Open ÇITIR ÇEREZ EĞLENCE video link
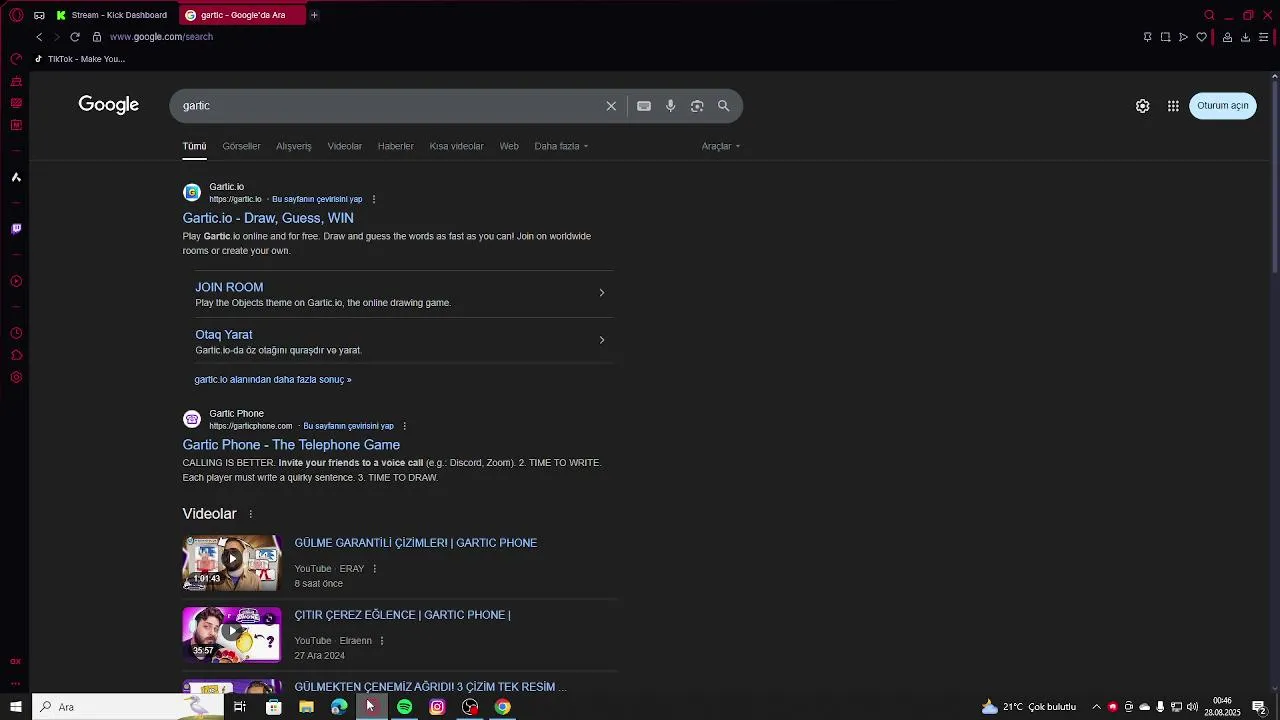Image resolution: width=1280 pixels, height=720 pixels. [402, 615]
